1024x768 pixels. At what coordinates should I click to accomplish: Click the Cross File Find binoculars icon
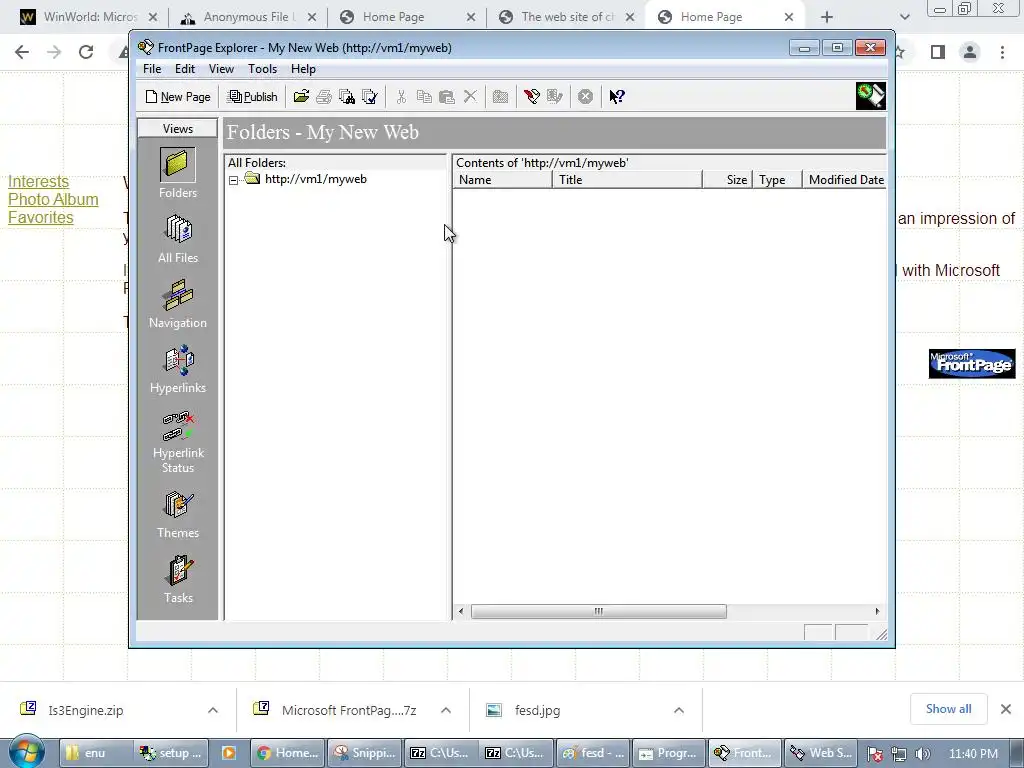347,97
